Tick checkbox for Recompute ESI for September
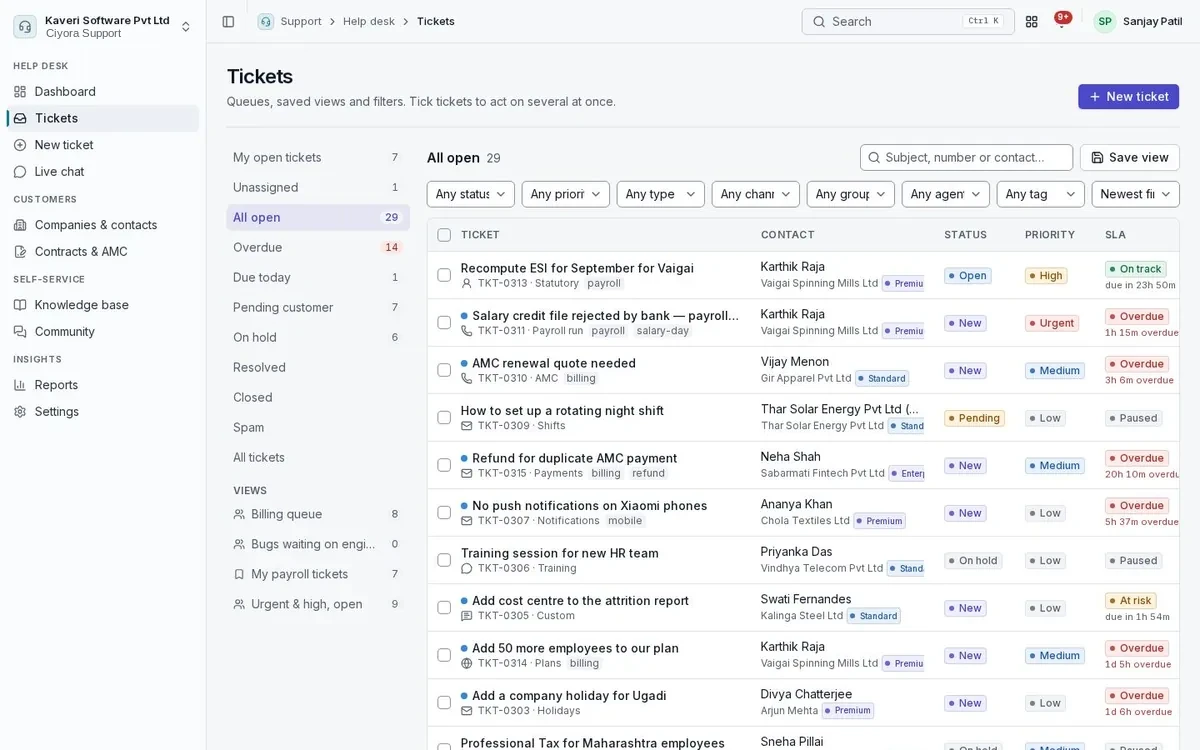 [x=444, y=275]
